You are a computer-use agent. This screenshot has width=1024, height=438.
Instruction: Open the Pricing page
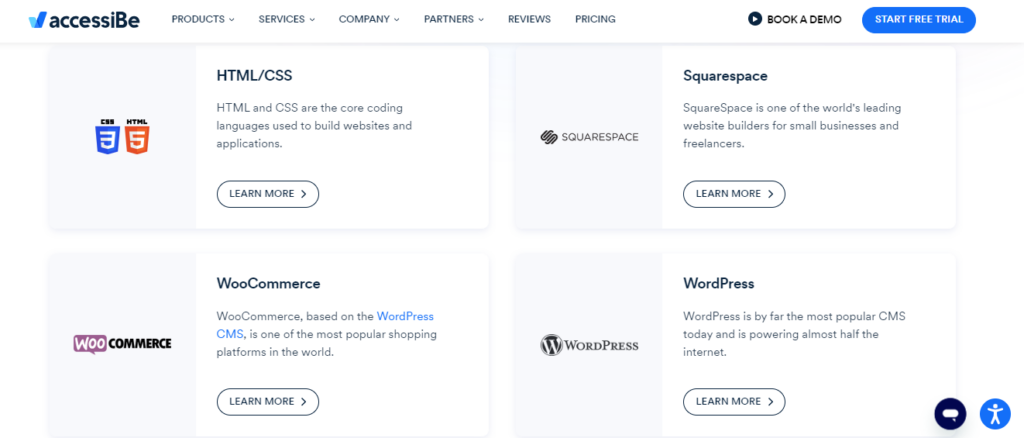click(595, 20)
